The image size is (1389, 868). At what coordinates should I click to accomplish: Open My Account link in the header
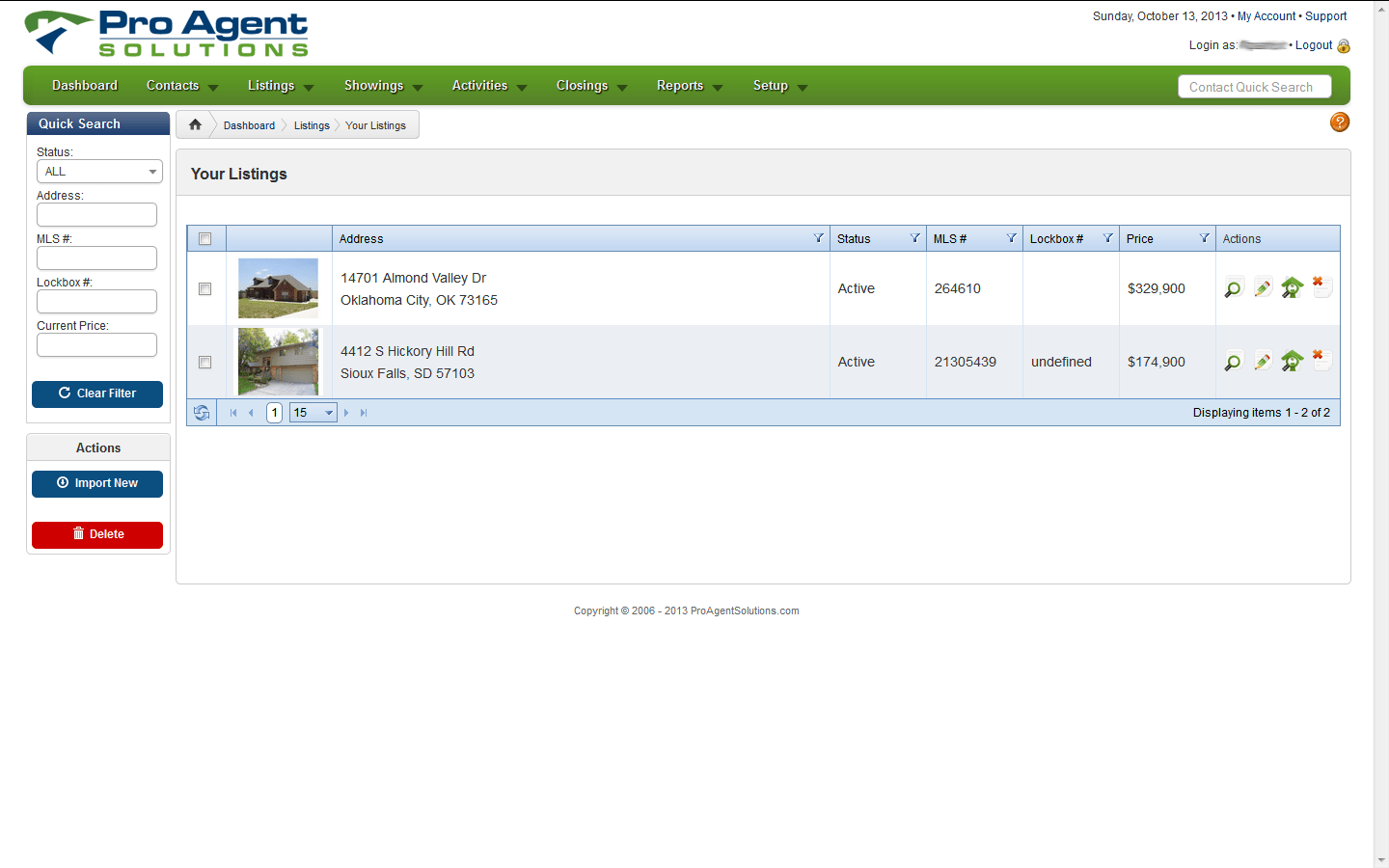pos(1266,15)
